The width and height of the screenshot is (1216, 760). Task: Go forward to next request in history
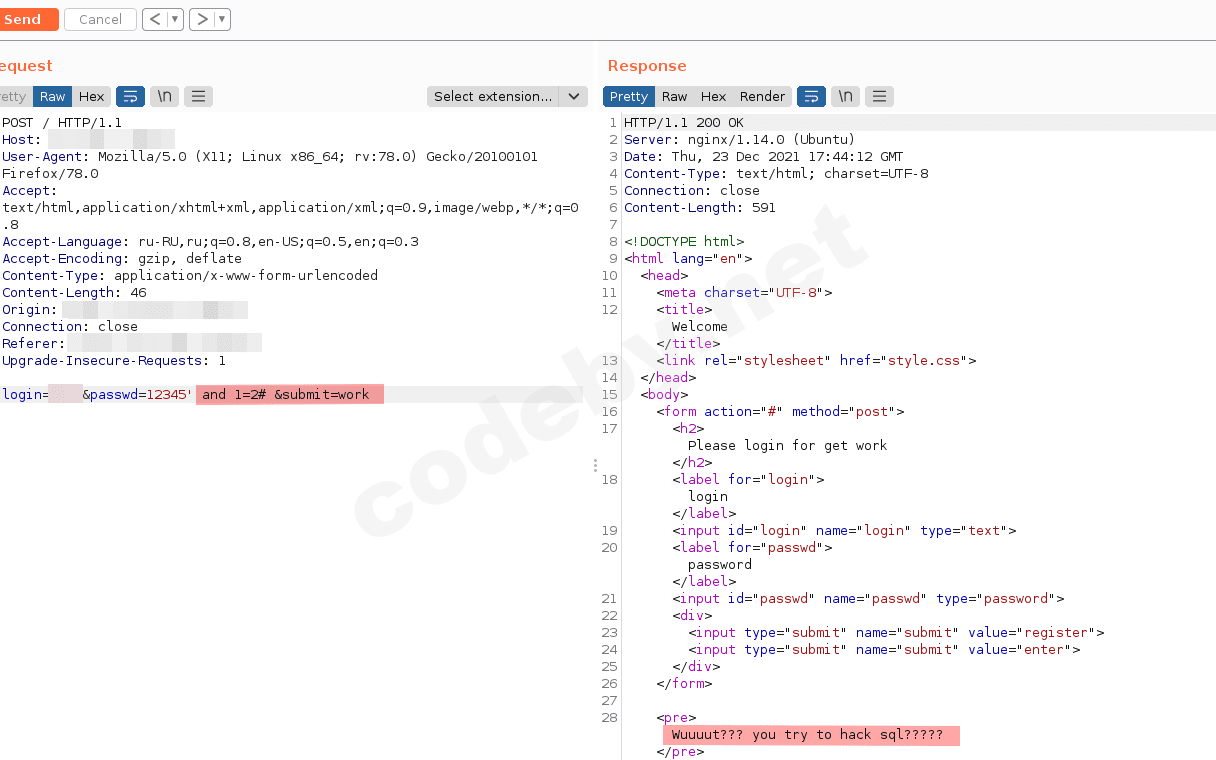click(x=202, y=19)
